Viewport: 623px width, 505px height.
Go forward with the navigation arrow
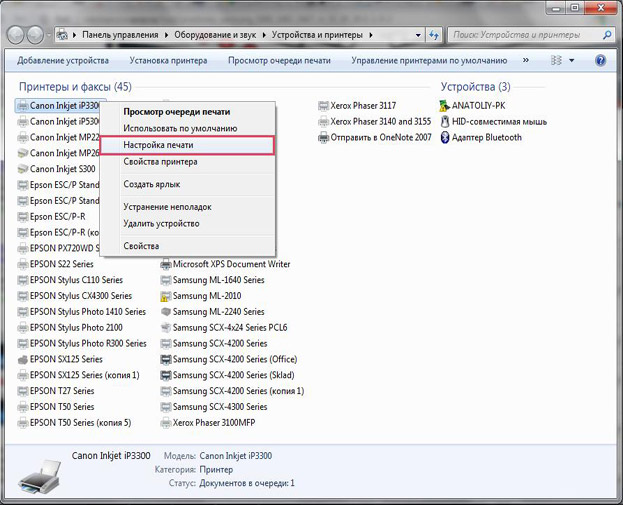point(35,35)
